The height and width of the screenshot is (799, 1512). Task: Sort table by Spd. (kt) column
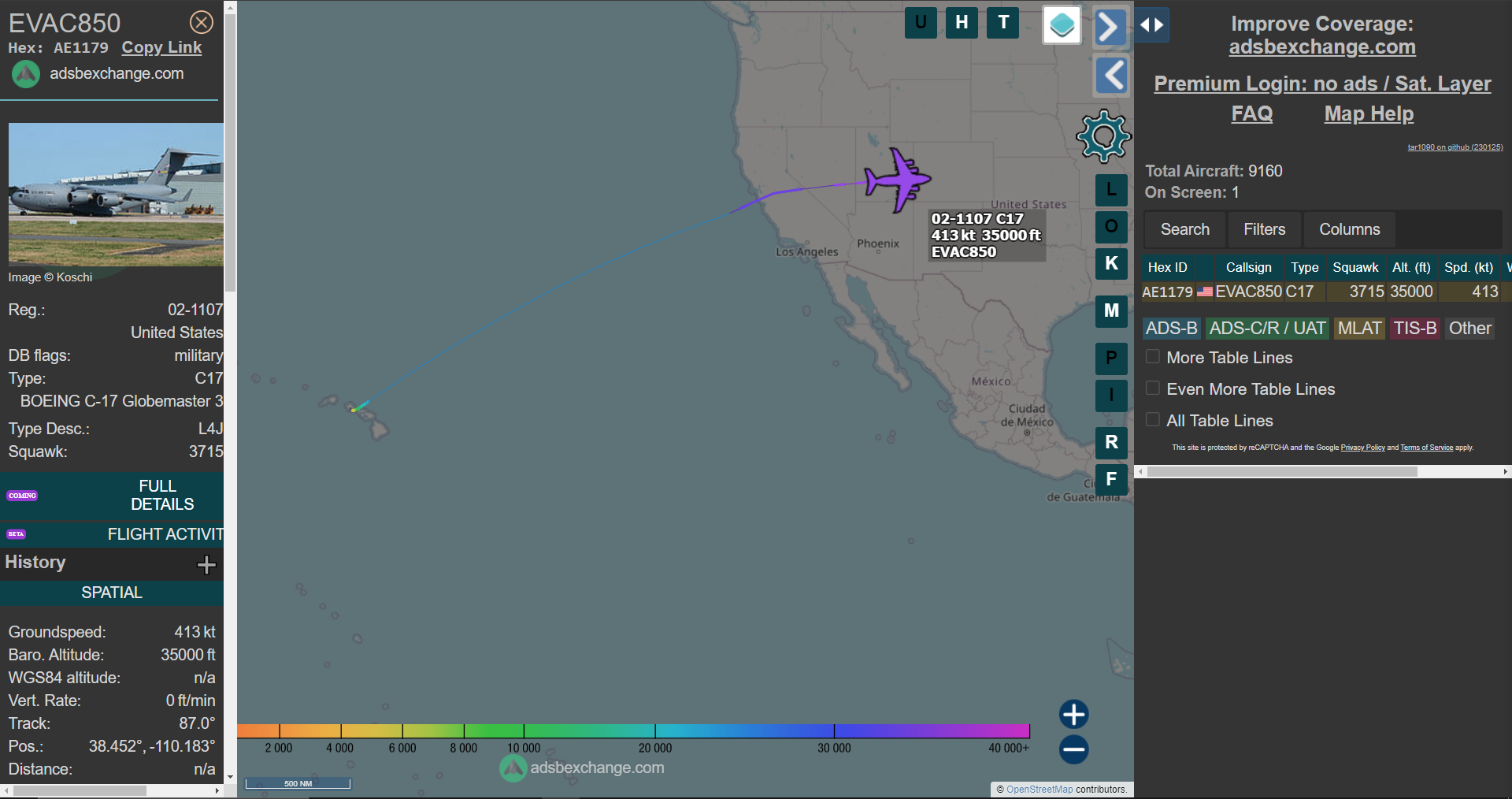(1469, 268)
